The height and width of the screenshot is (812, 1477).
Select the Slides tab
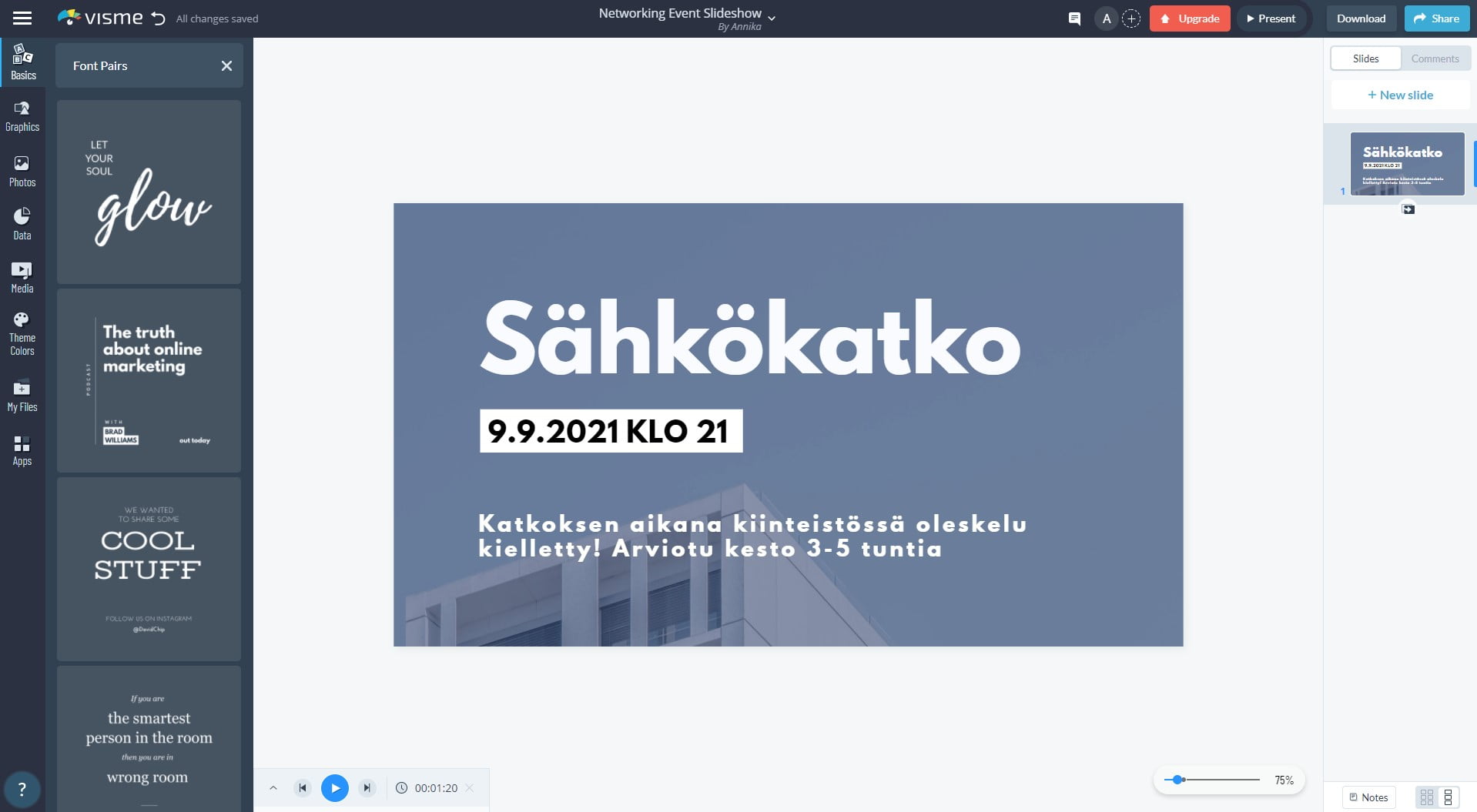pyautogui.click(x=1365, y=58)
